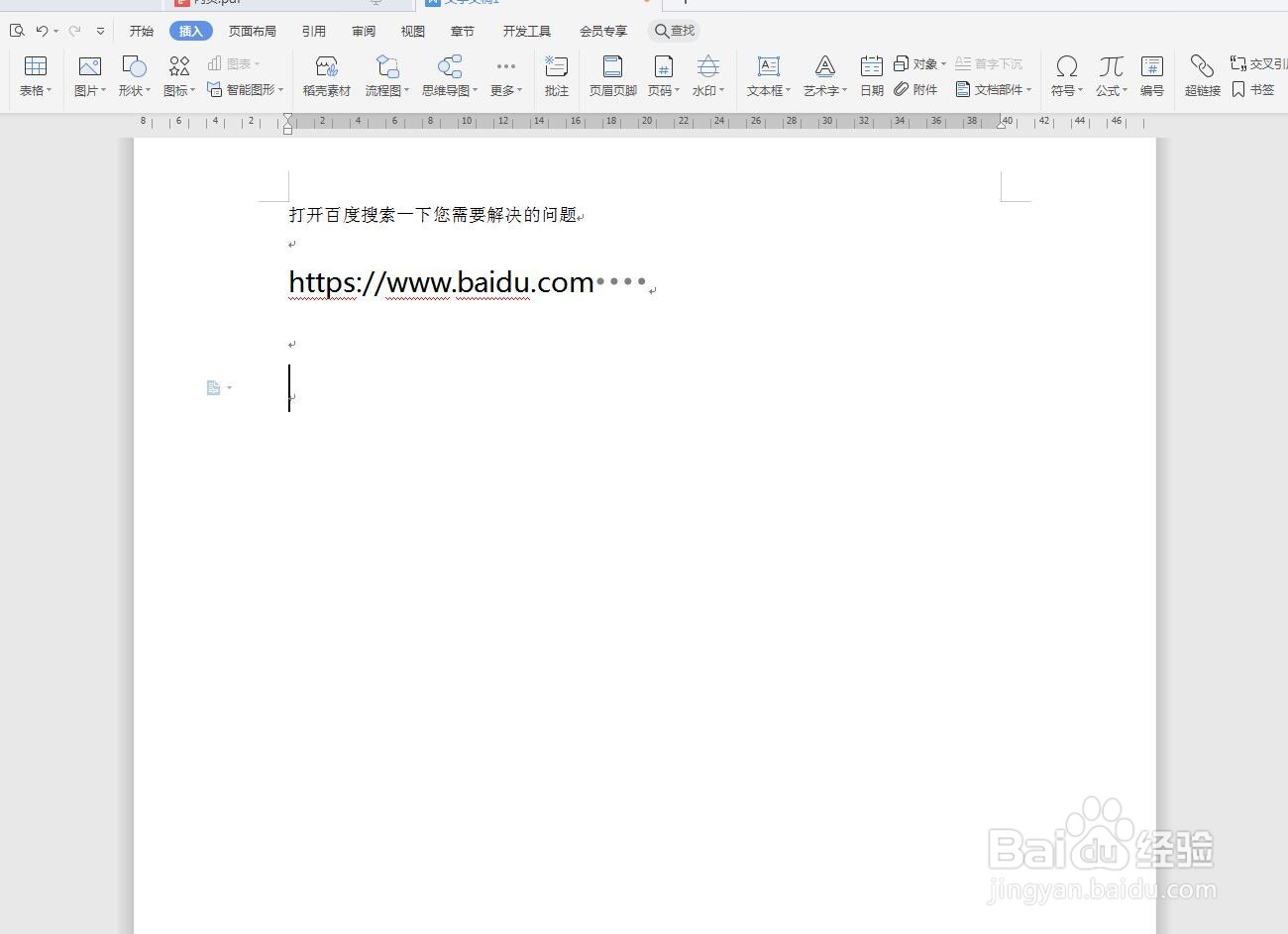The image size is (1288, 934).
Task: Click the Undo arrow icon
Action: point(42,31)
